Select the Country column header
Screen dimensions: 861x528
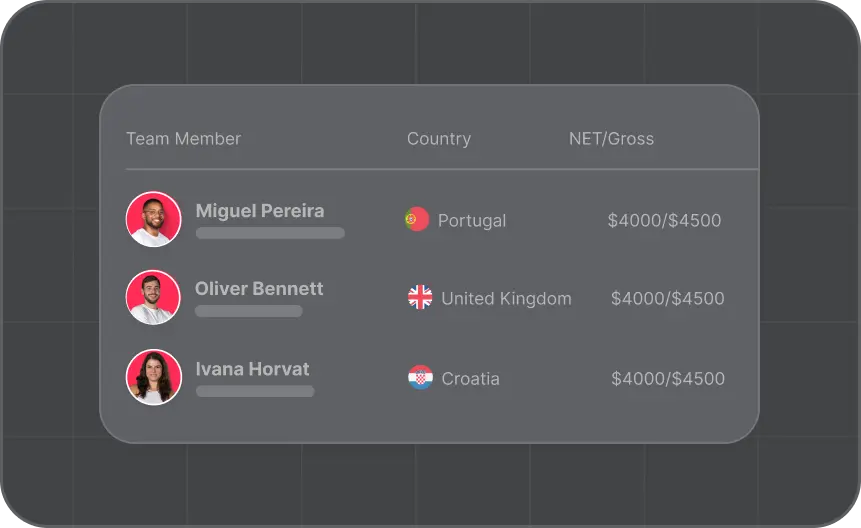(439, 139)
